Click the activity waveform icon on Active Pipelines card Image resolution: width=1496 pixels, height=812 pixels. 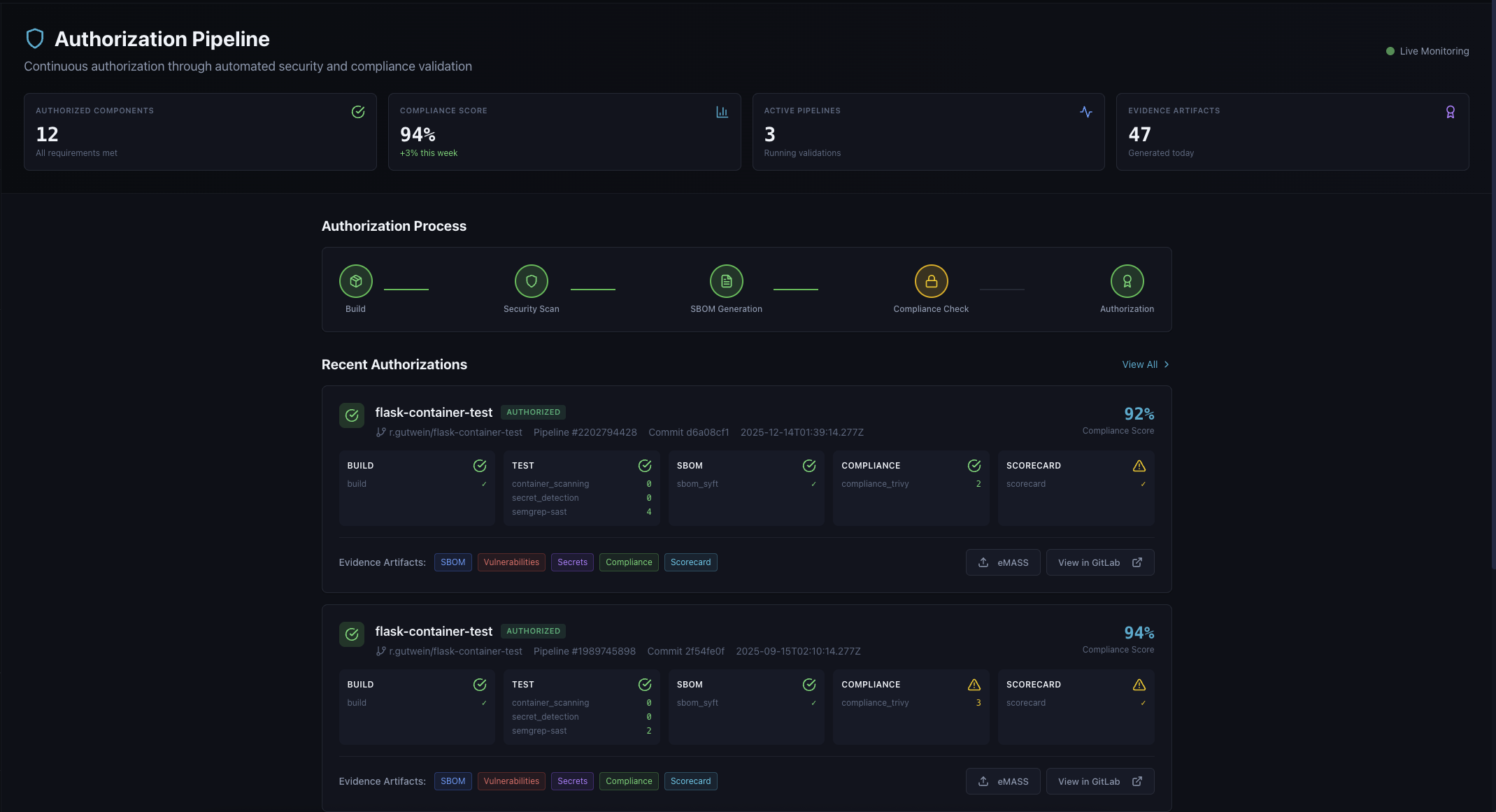tap(1085, 111)
